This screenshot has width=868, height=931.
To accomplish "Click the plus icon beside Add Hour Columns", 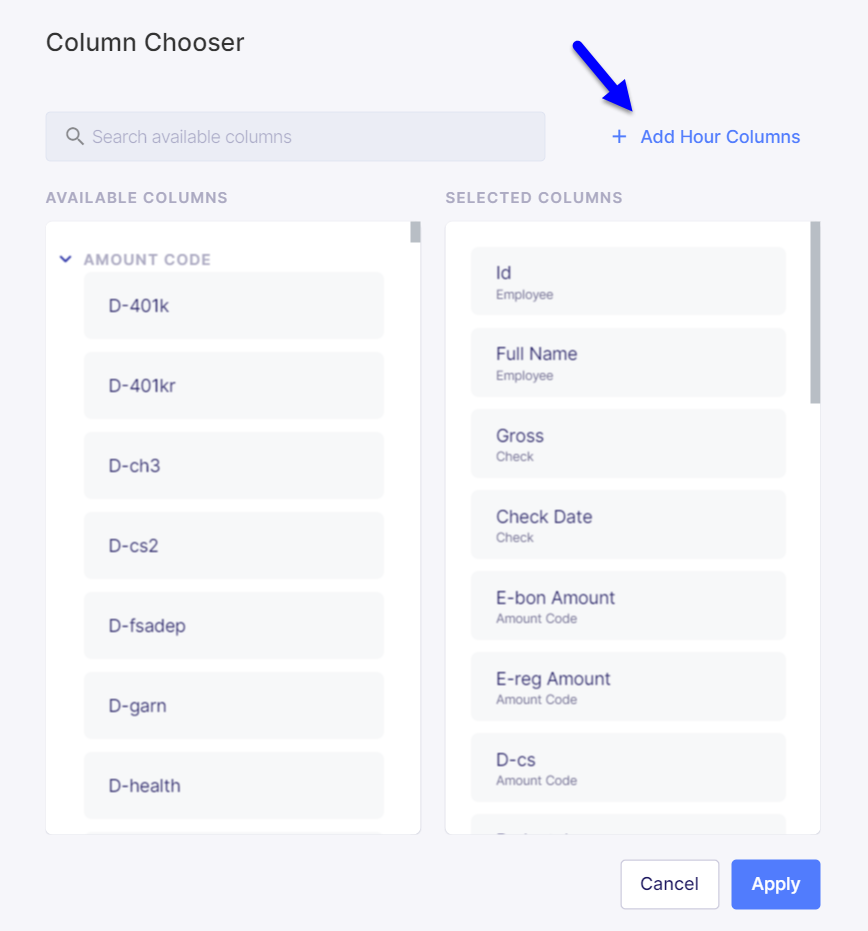I will coord(619,137).
